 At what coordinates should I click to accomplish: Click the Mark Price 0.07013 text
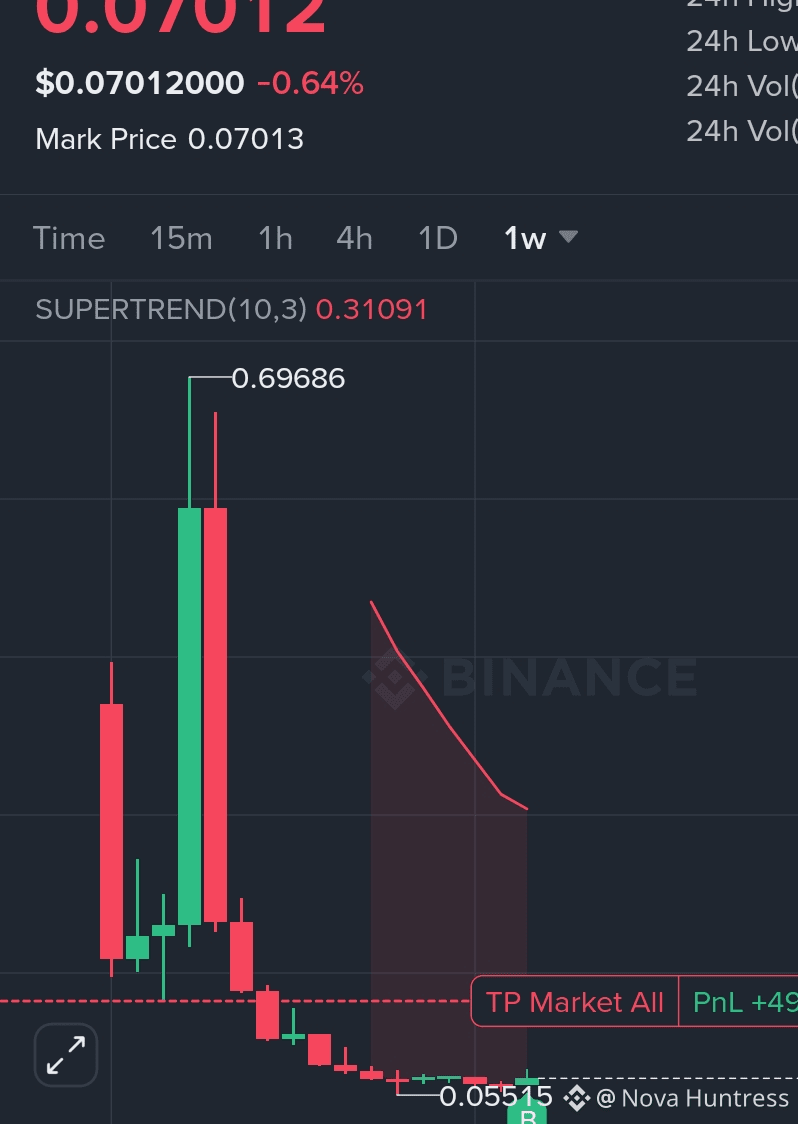pyautogui.click(x=169, y=139)
